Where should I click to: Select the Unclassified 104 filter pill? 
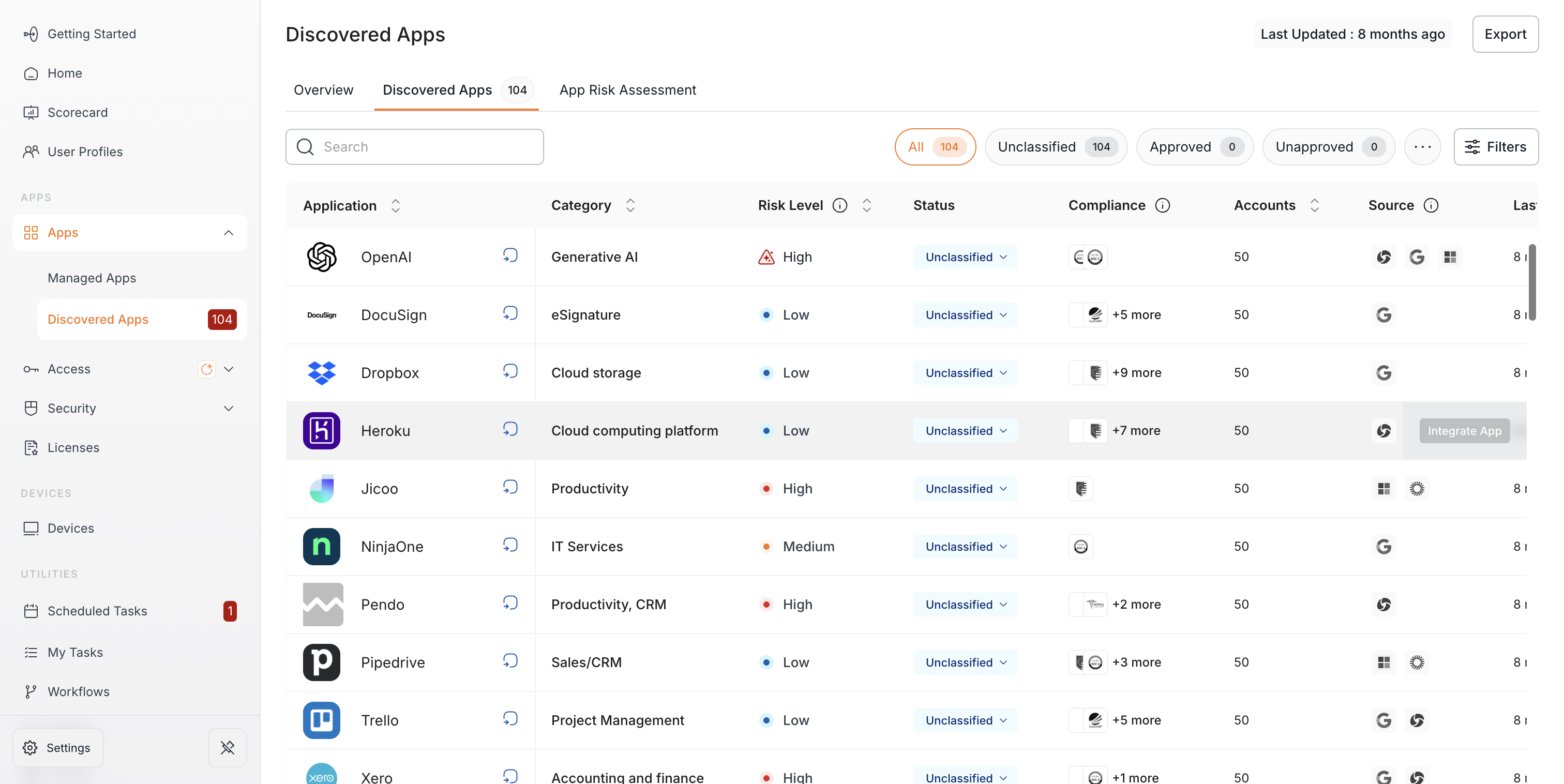(1056, 147)
